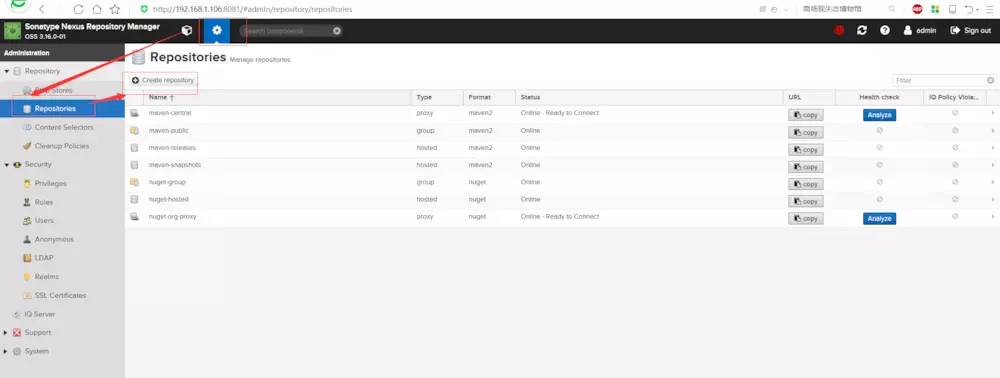
Task: Click the browser home icon
Action: click(96, 10)
